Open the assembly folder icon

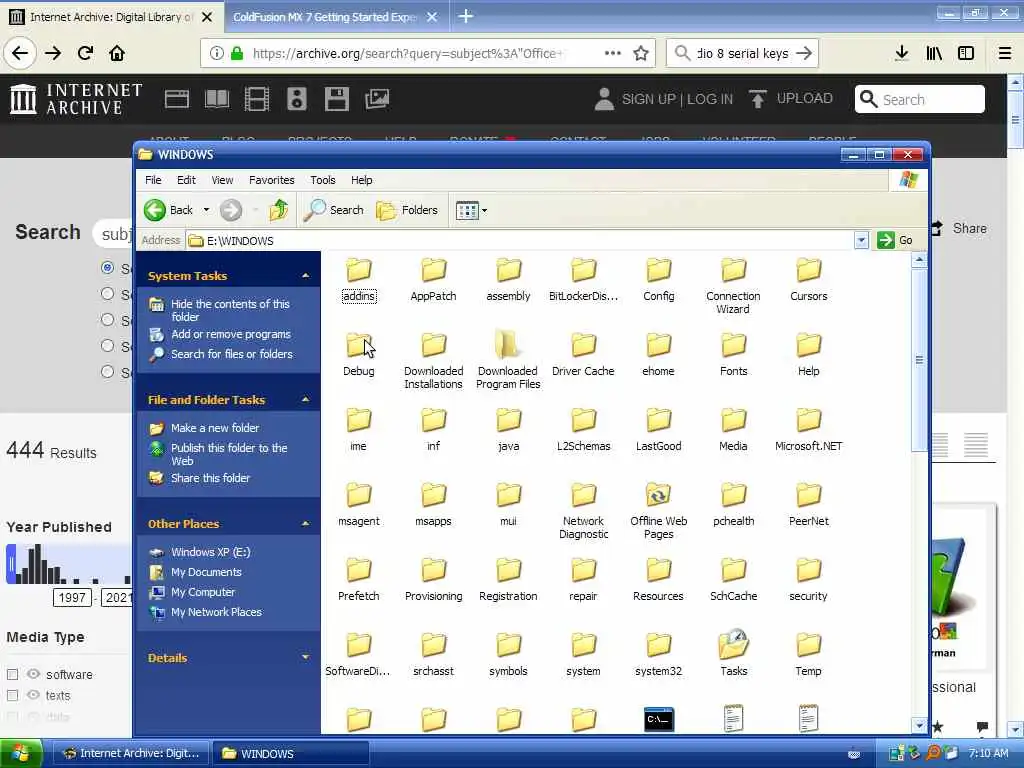pos(508,269)
